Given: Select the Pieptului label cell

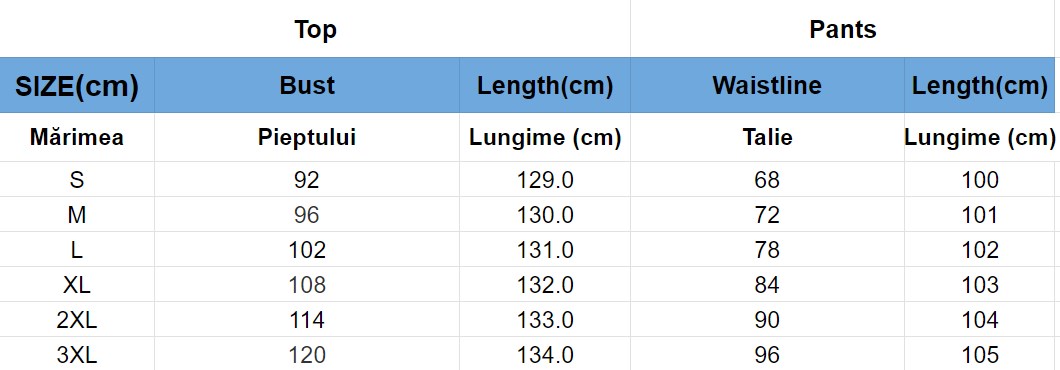Looking at the screenshot, I should 307,137.
